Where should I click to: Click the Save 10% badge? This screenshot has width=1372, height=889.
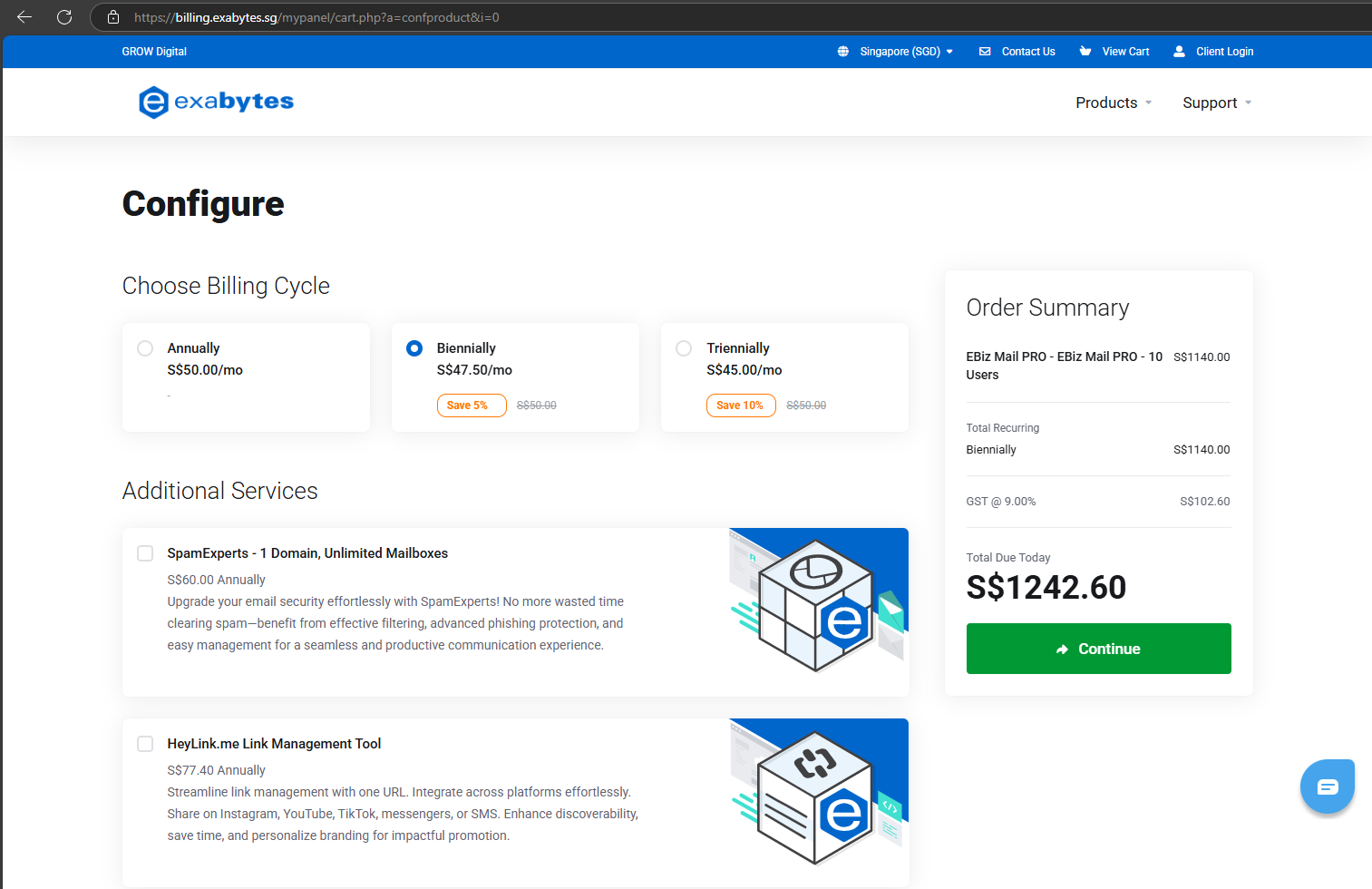tap(741, 405)
